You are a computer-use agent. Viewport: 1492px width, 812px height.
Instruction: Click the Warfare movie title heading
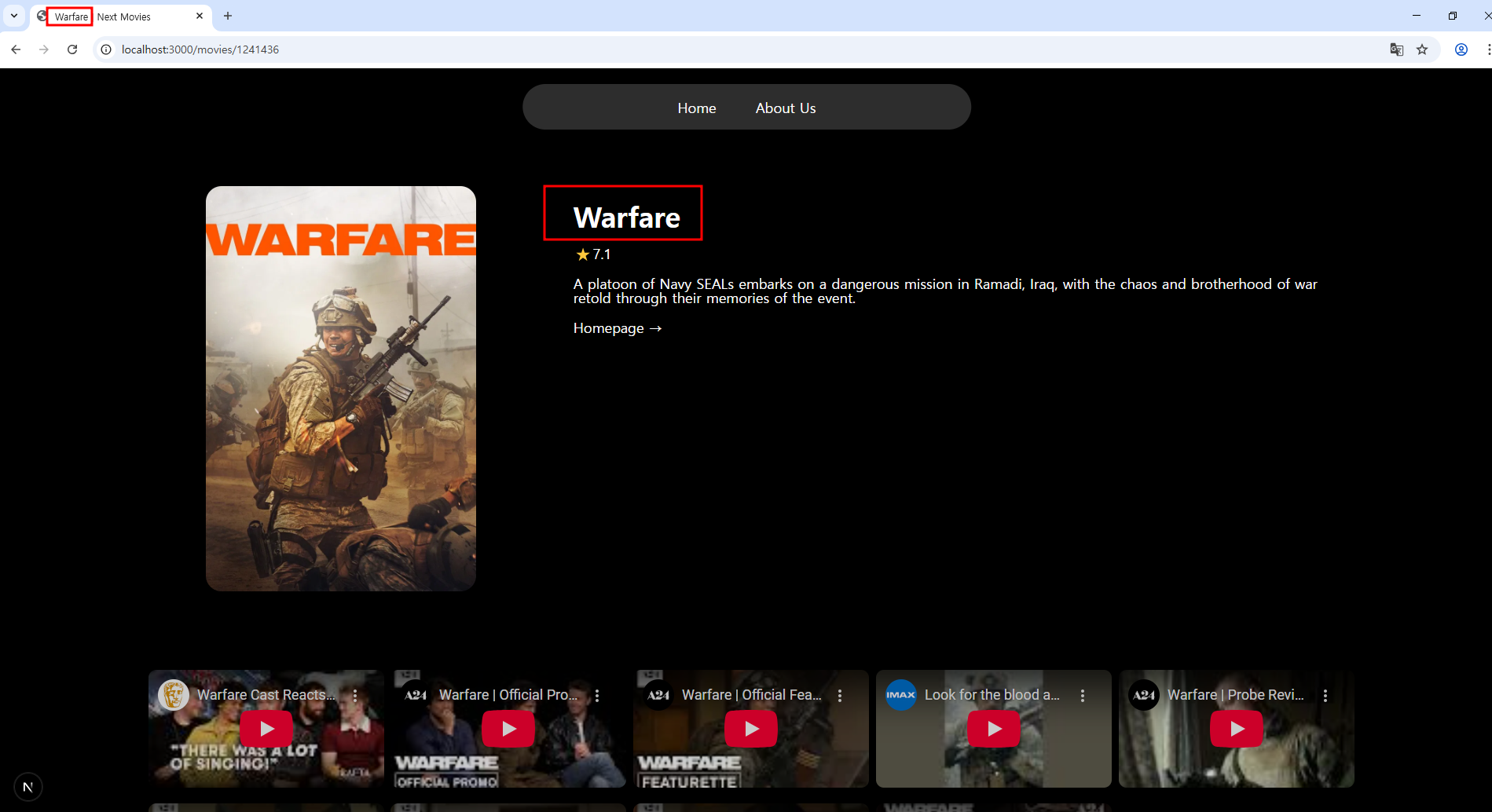627,218
